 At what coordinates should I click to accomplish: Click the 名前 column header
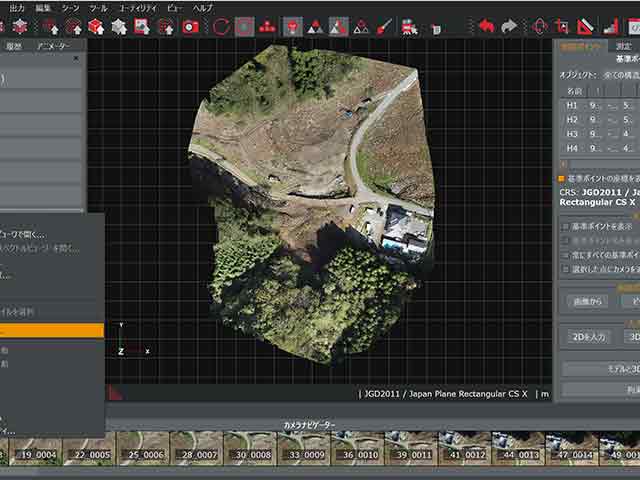pyautogui.click(x=574, y=91)
